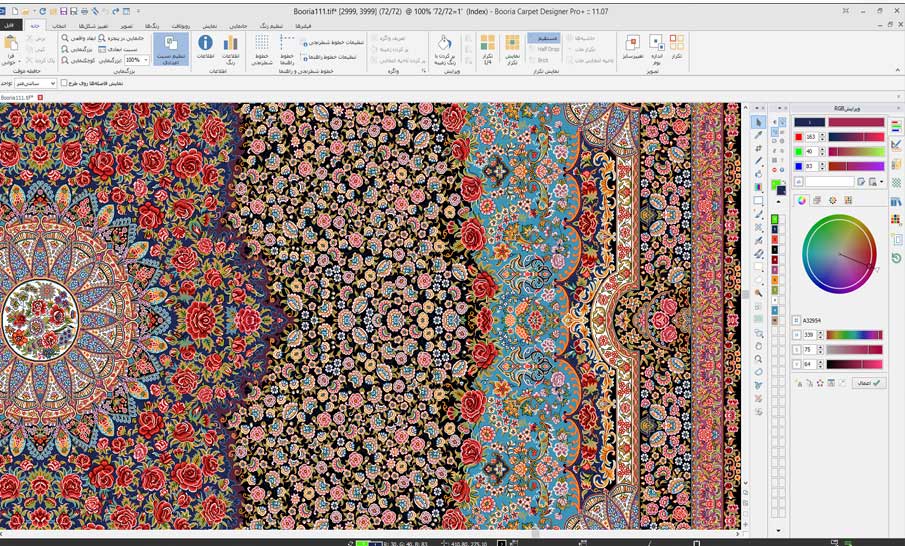Adjust the hue value 339 stepper
This screenshot has height=546, width=905.
coord(820,335)
